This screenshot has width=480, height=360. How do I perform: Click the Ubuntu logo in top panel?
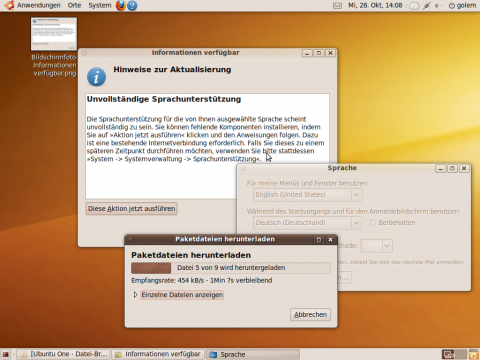click(x=9, y=5)
